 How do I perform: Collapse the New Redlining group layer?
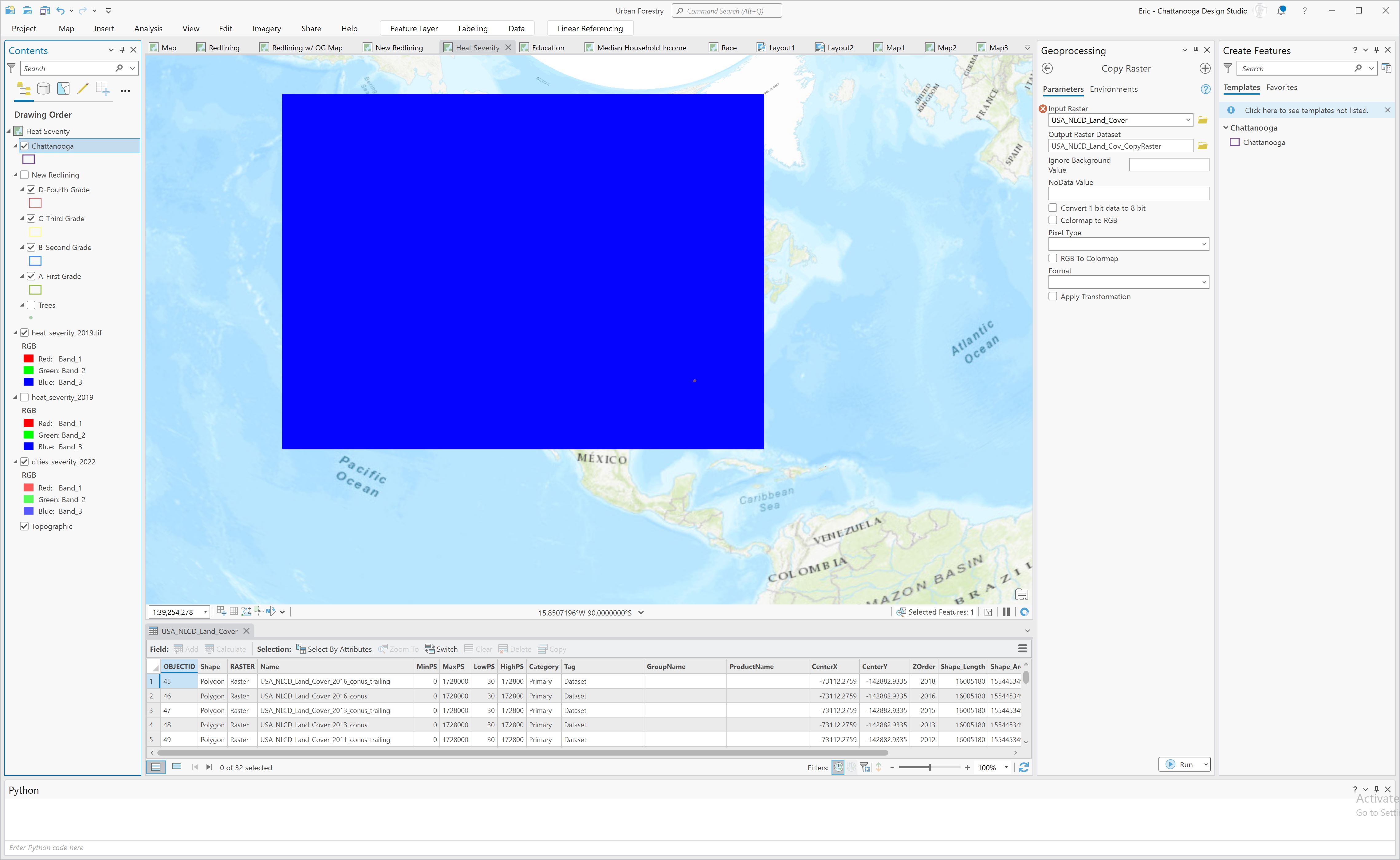tap(15, 175)
